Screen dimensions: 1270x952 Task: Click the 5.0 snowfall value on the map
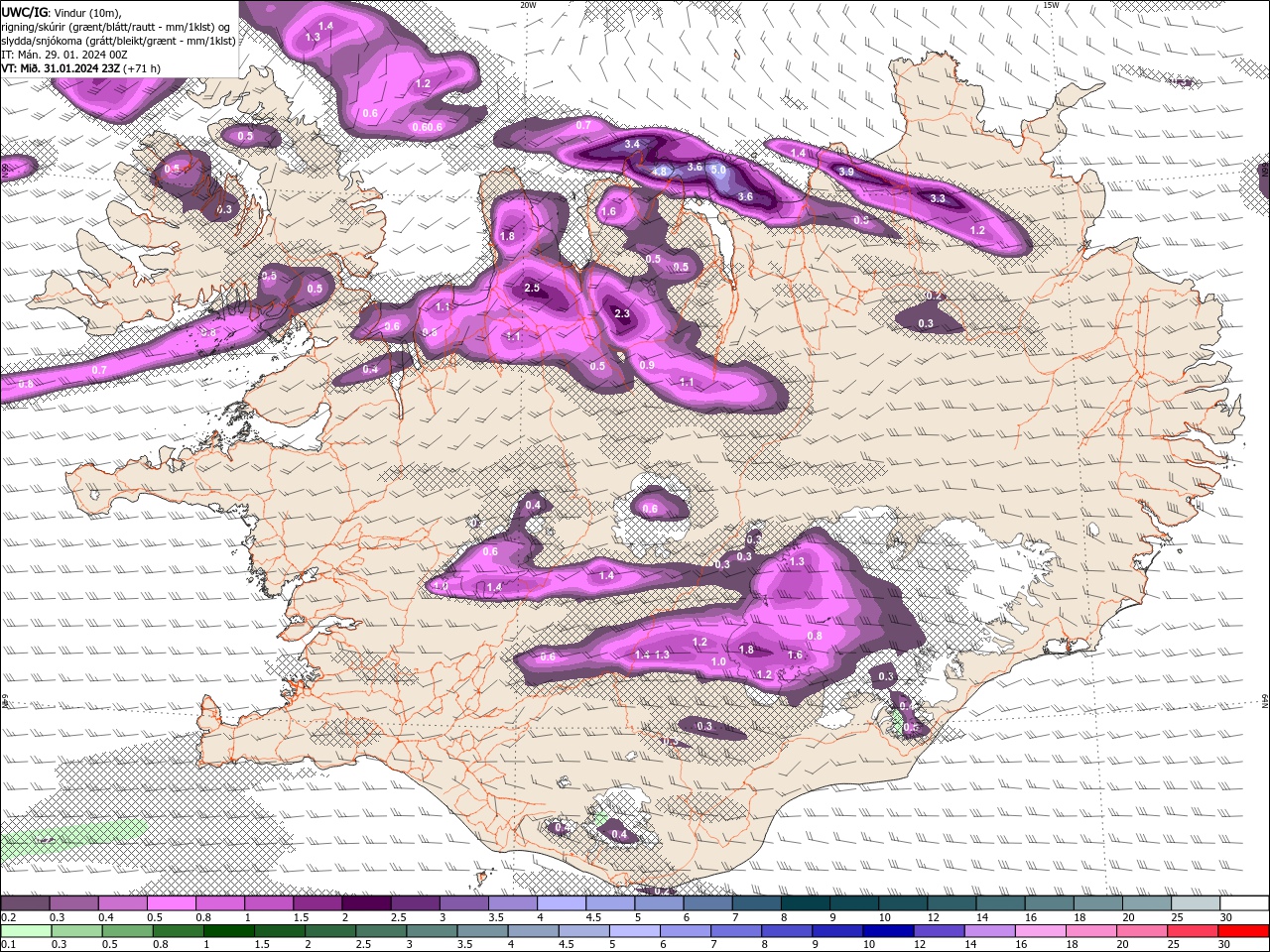click(718, 171)
